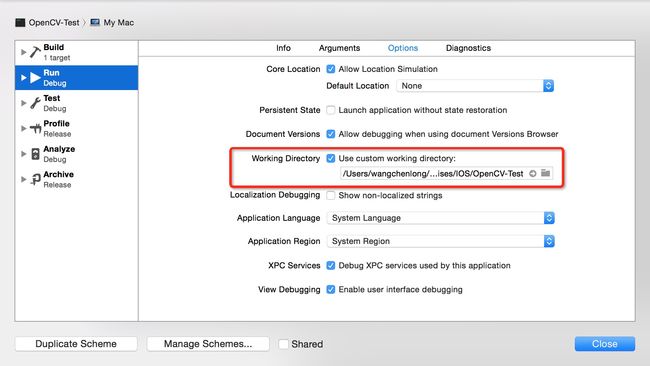Uncheck Use custom working directory
This screenshot has width=650, height=366.
click(330, 158)
